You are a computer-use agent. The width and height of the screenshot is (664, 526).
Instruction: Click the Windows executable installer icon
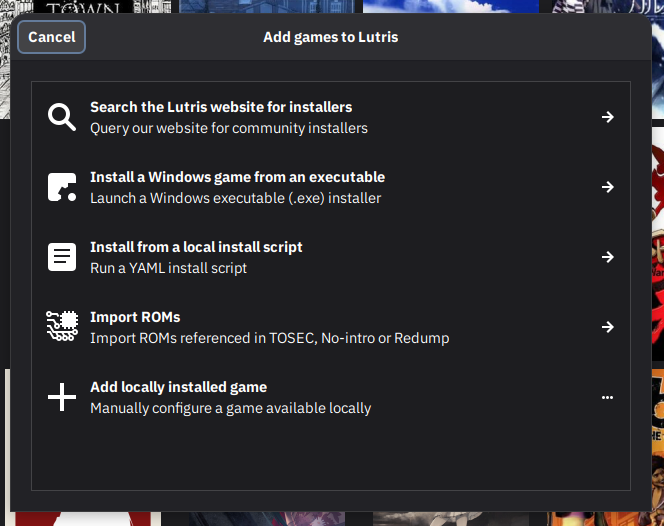coord(62,187)
